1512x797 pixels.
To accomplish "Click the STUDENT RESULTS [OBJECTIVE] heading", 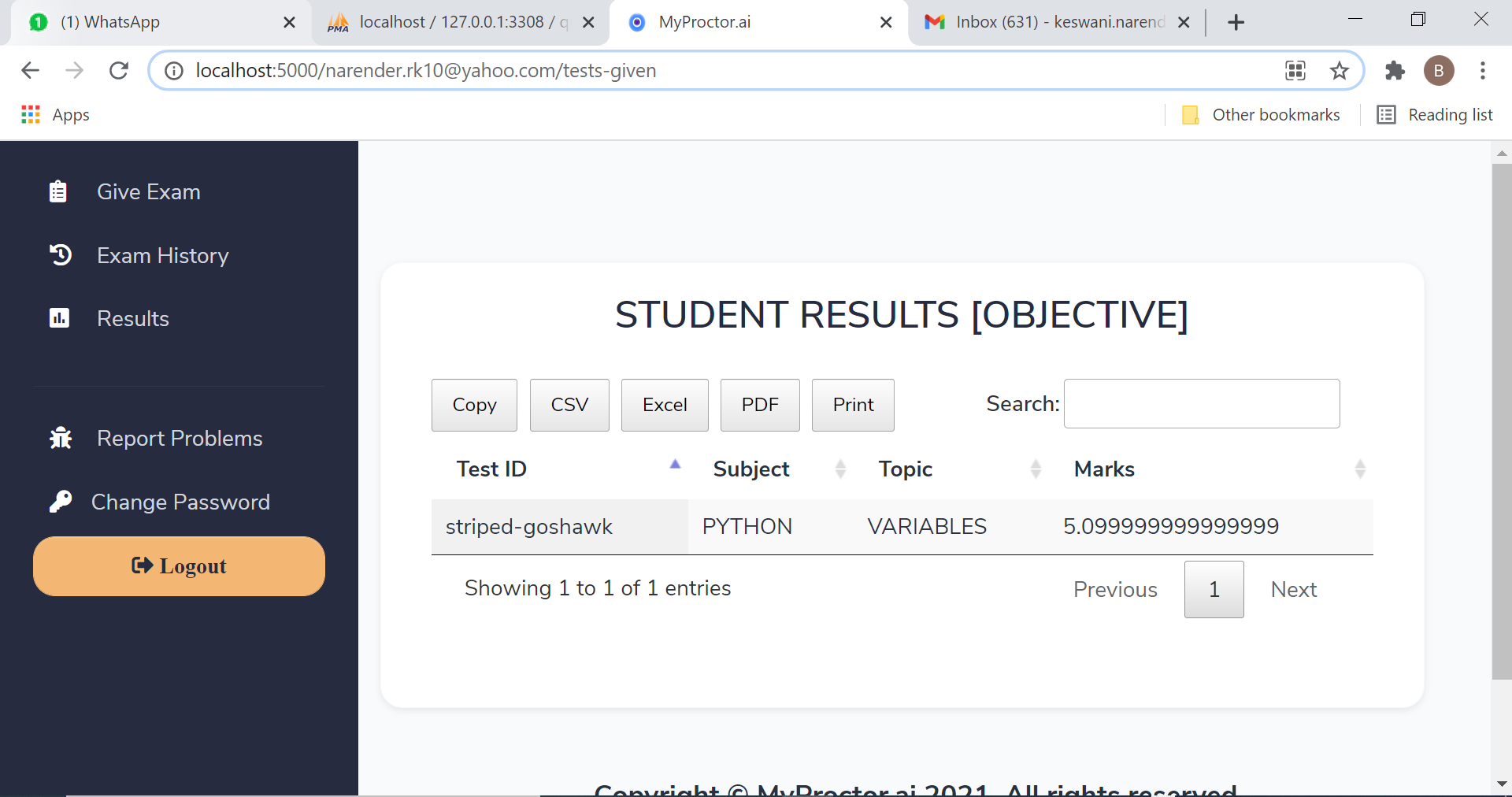I will [x=902, y=315].
